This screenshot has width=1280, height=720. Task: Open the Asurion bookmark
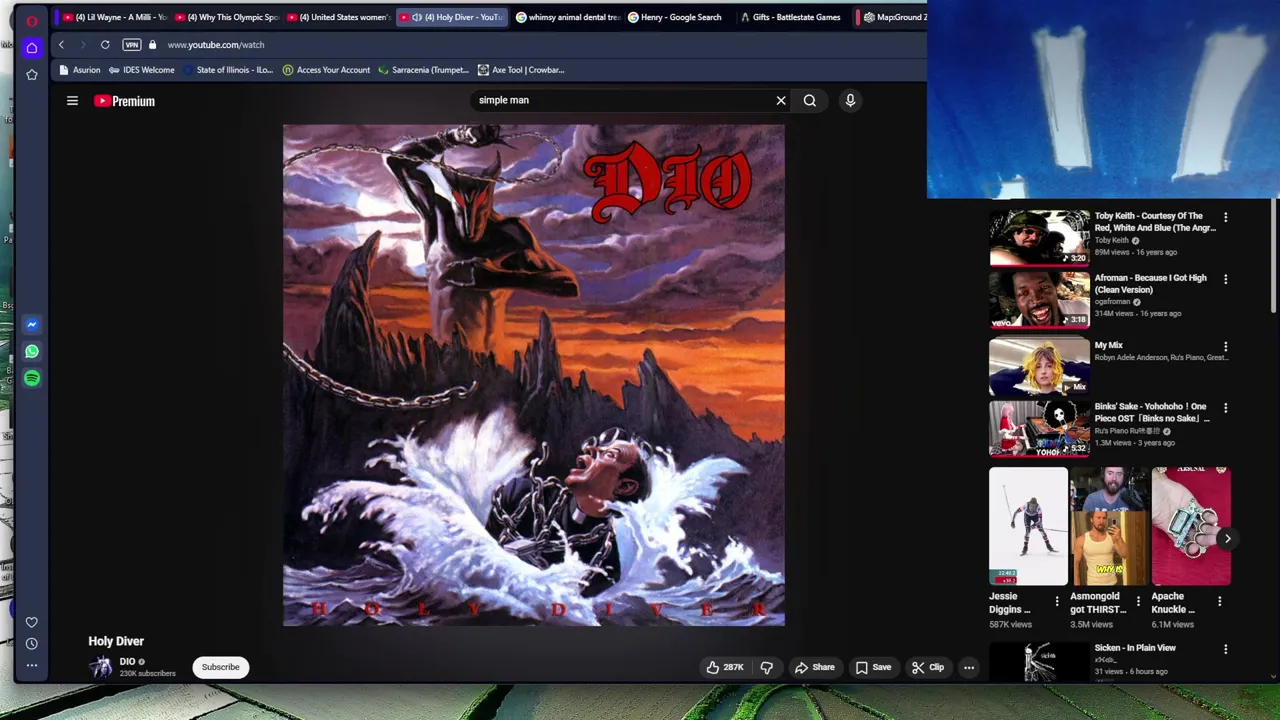[x=80, y=70]
